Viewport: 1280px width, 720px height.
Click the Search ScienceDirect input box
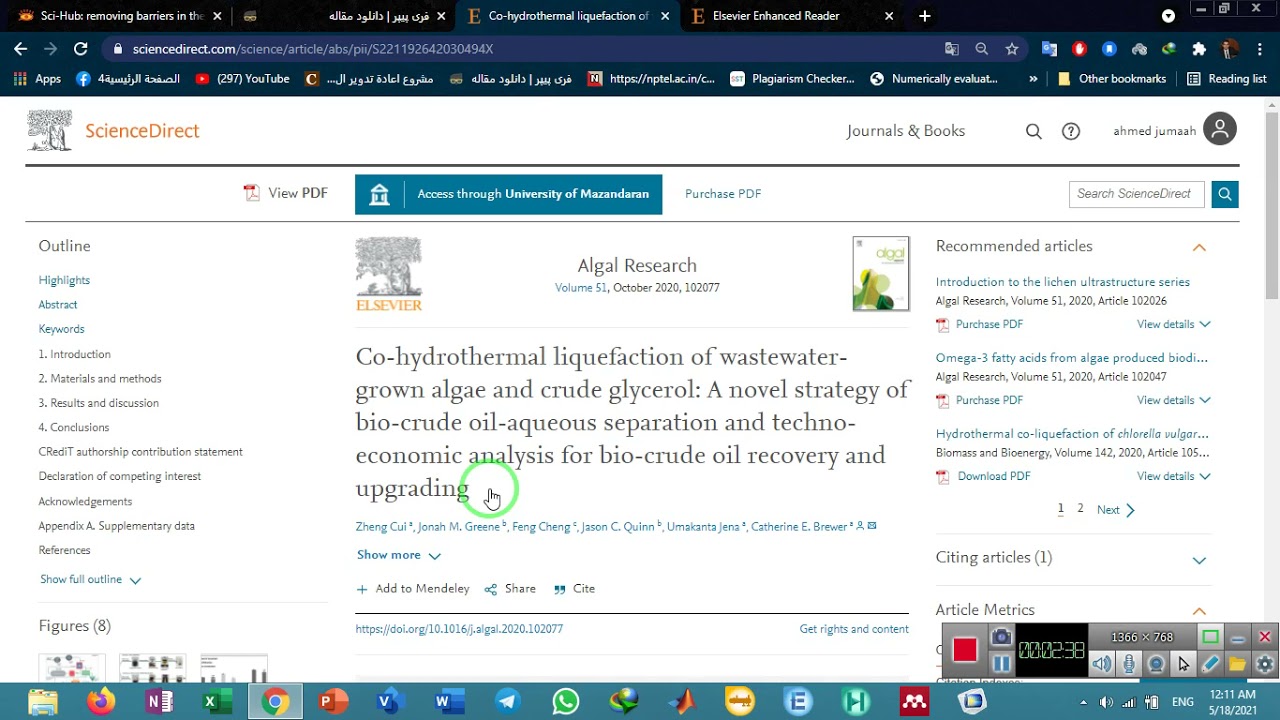click(x=1137, y=194)
